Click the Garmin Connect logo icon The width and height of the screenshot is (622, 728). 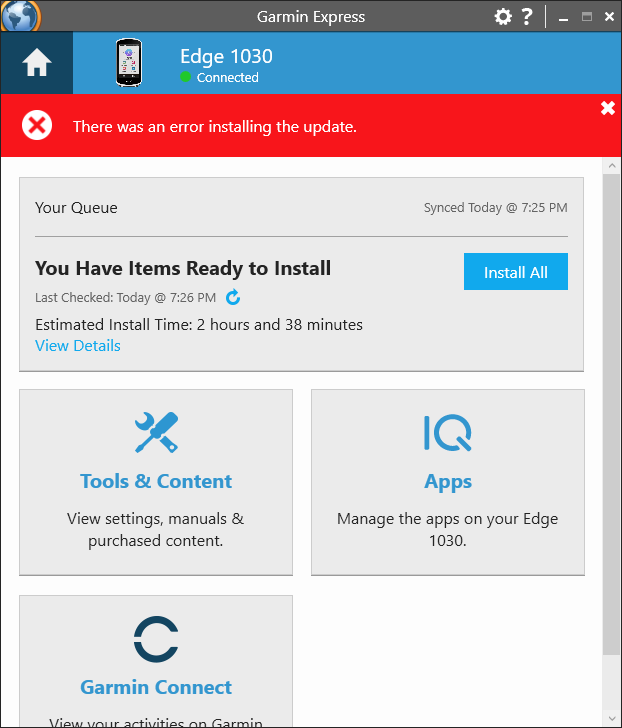click(x=156, y=639)
